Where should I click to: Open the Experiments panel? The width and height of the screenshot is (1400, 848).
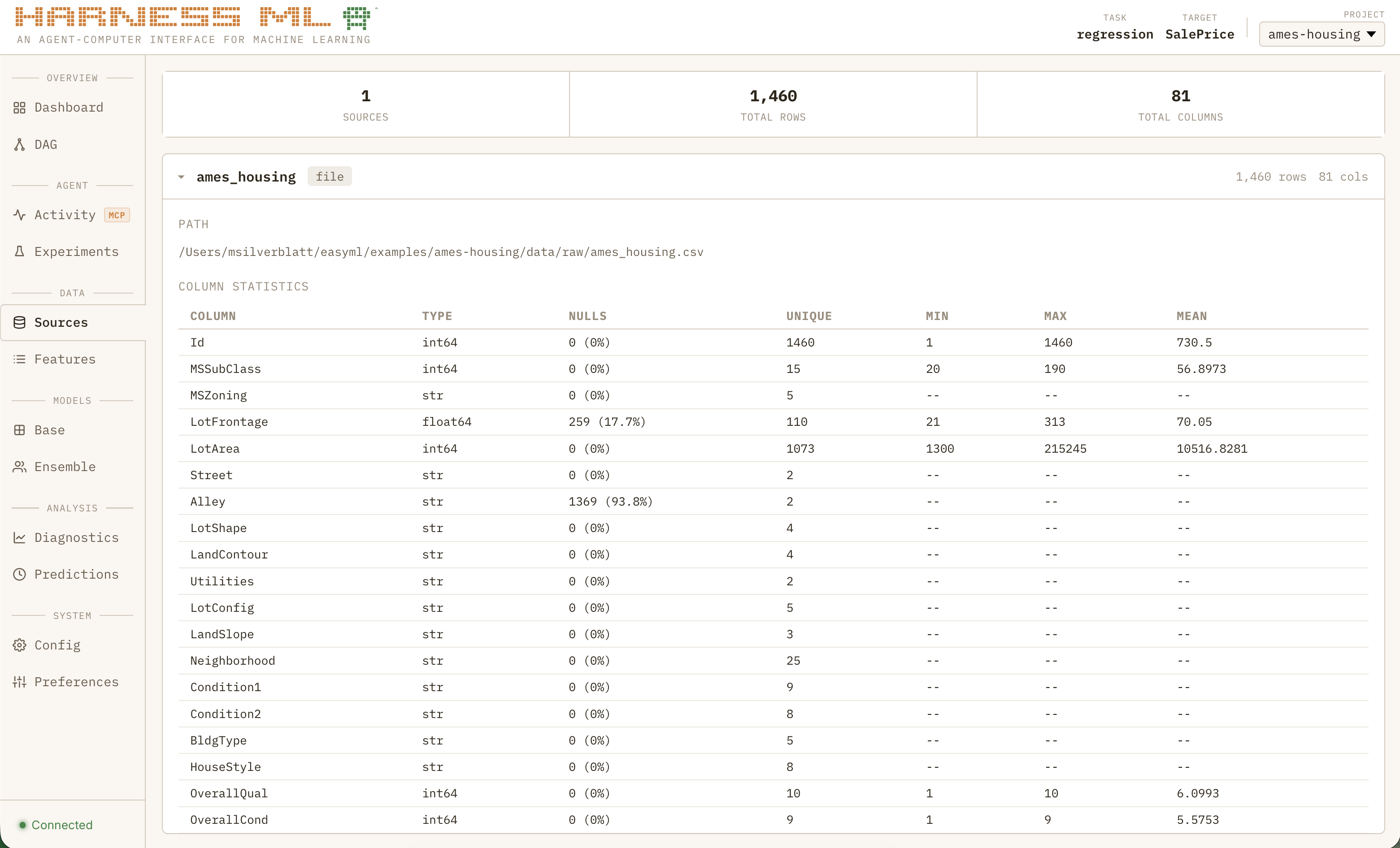76,251
